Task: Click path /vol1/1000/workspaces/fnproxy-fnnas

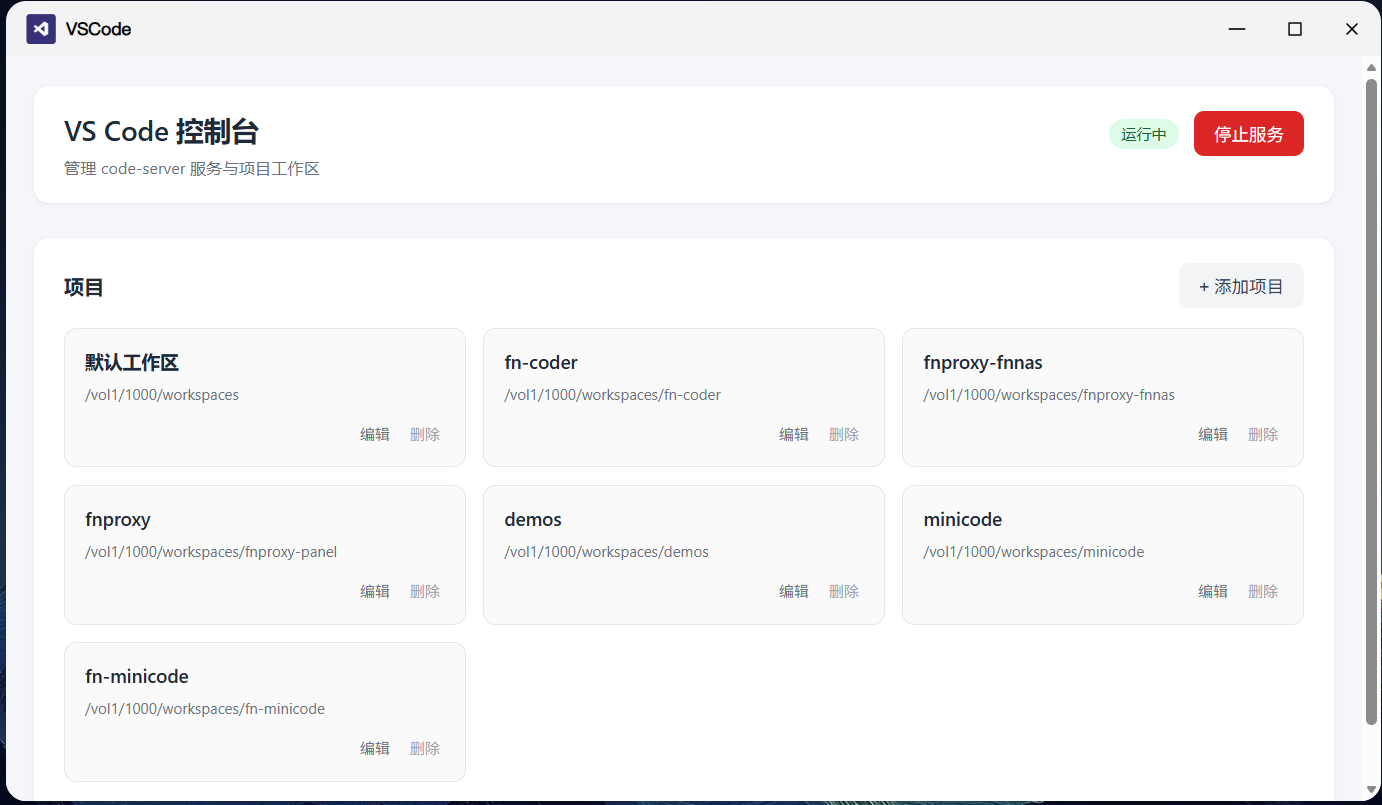Action: point(1049,395)
